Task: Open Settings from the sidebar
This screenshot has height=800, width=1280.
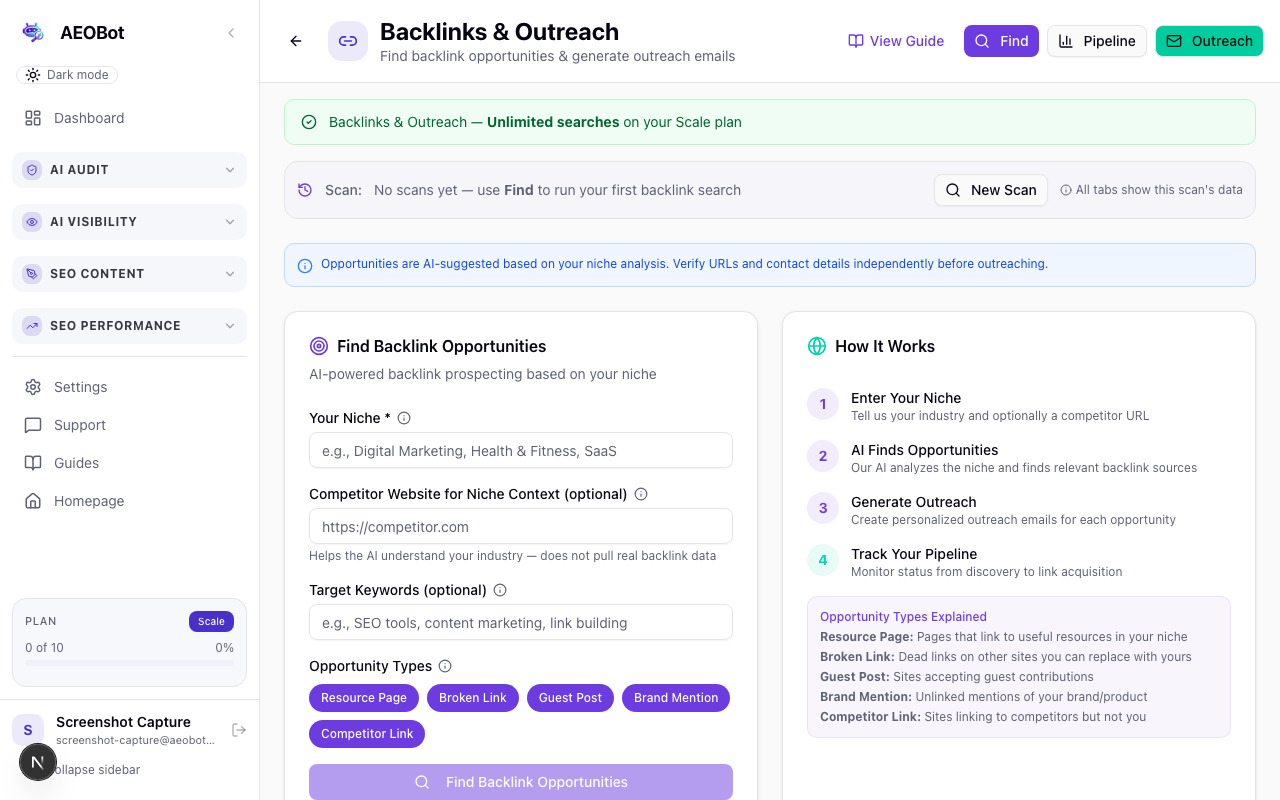Action: (x=129, y=387)
